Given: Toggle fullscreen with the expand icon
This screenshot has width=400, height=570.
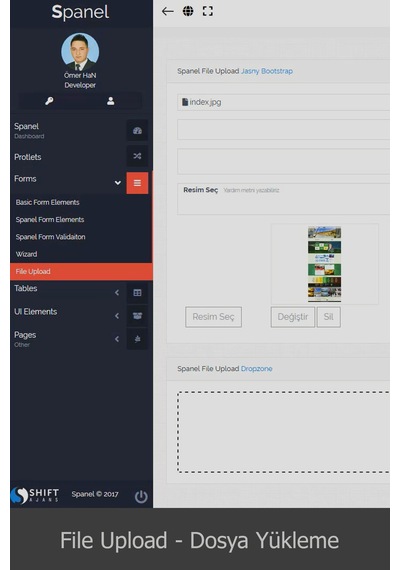Looking at the screenshot, I should click(208, 11).
